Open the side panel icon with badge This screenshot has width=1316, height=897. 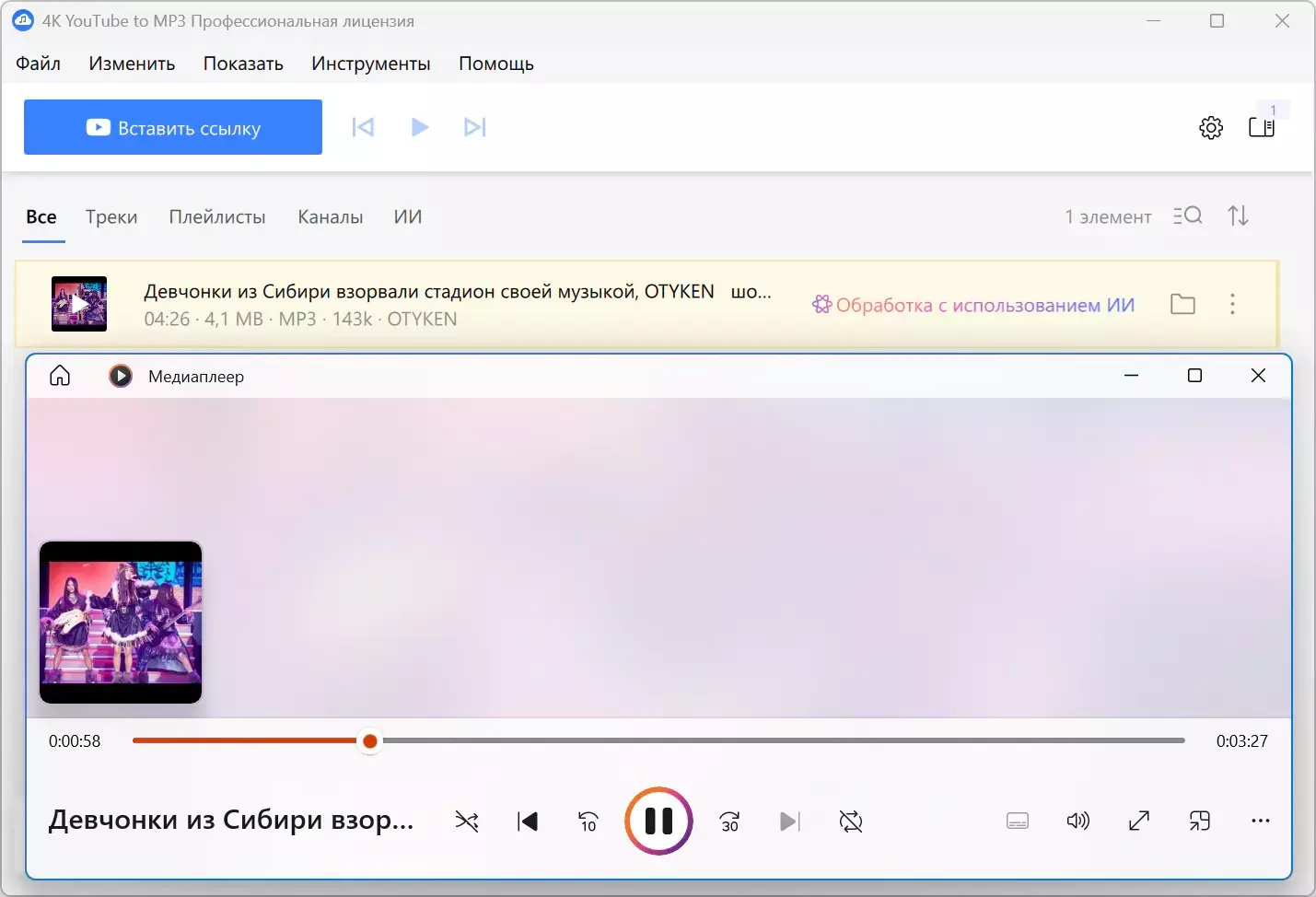(x=1262, y=127)
